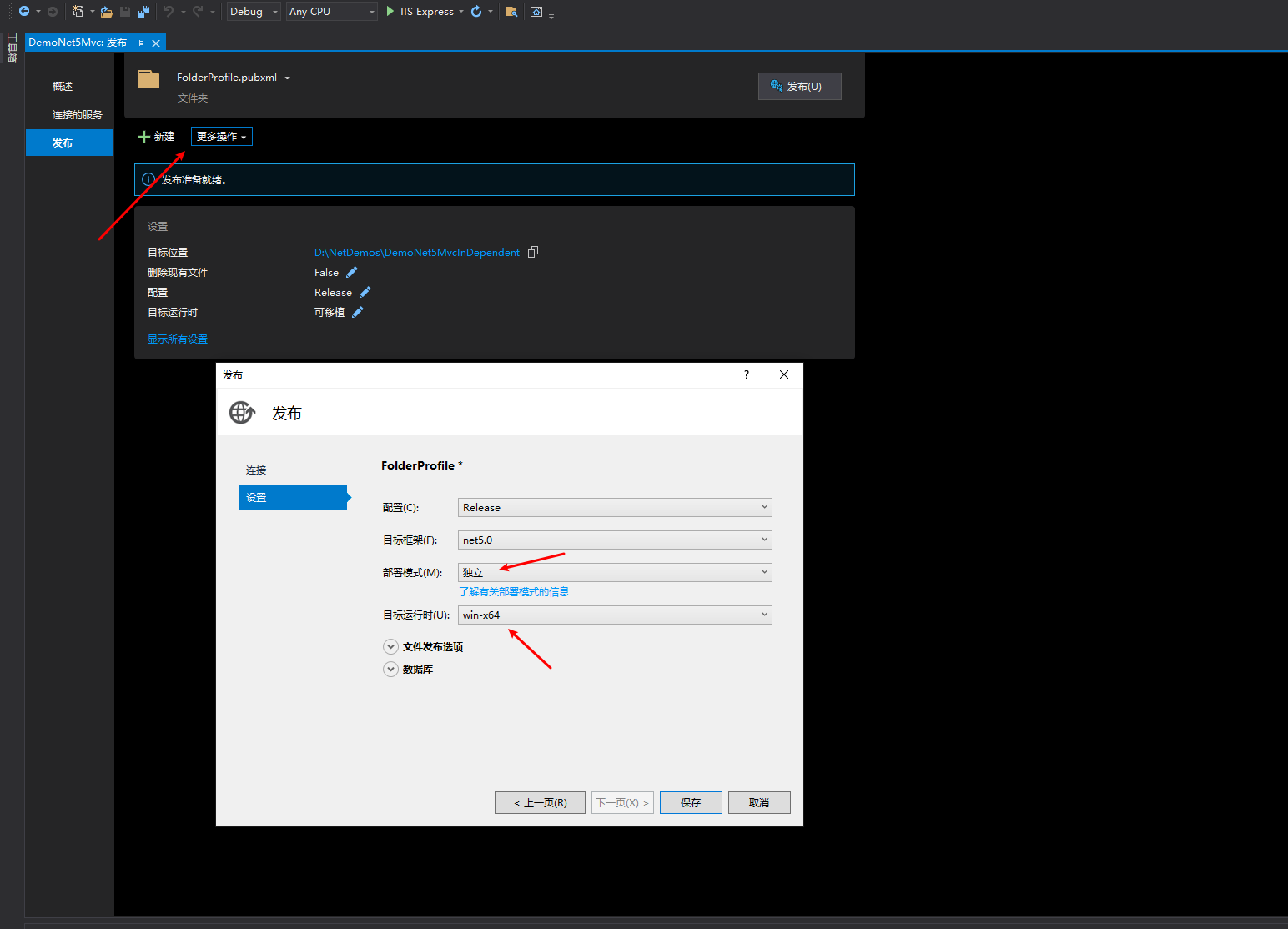
Task: Click the Save All icon in toolbar
Action: click(143, 11)
